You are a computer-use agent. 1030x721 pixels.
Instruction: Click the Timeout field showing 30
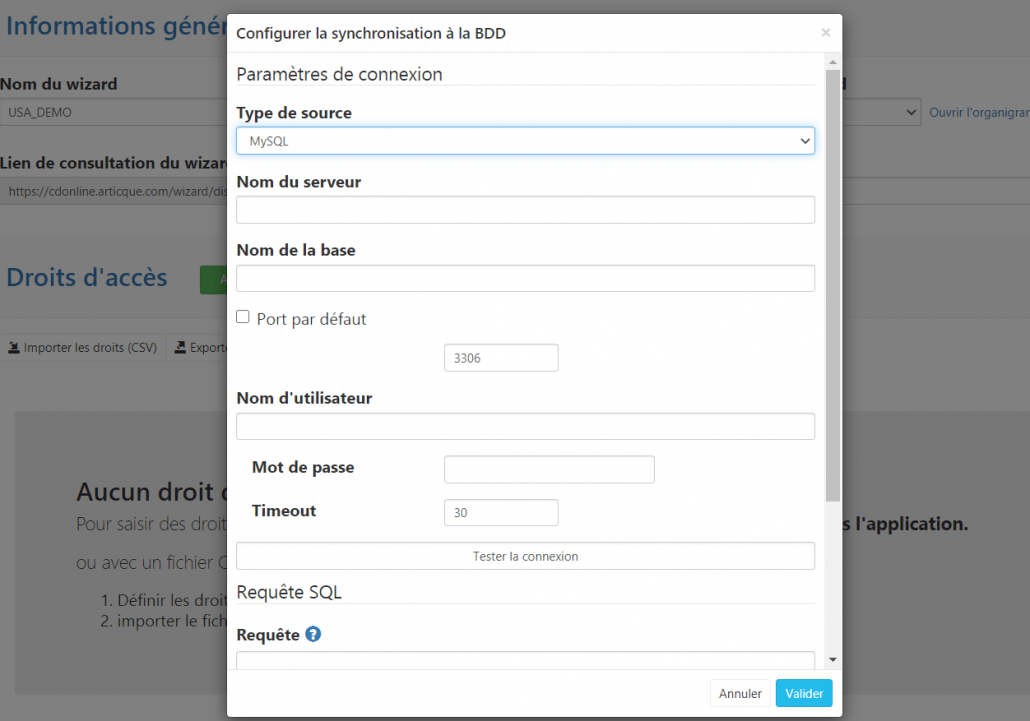(500, 512)
